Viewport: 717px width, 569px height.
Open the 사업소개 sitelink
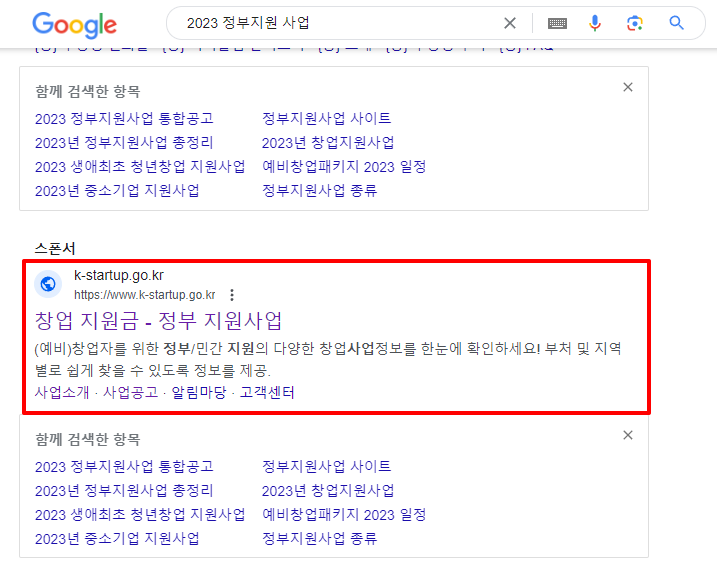[62, 392]
